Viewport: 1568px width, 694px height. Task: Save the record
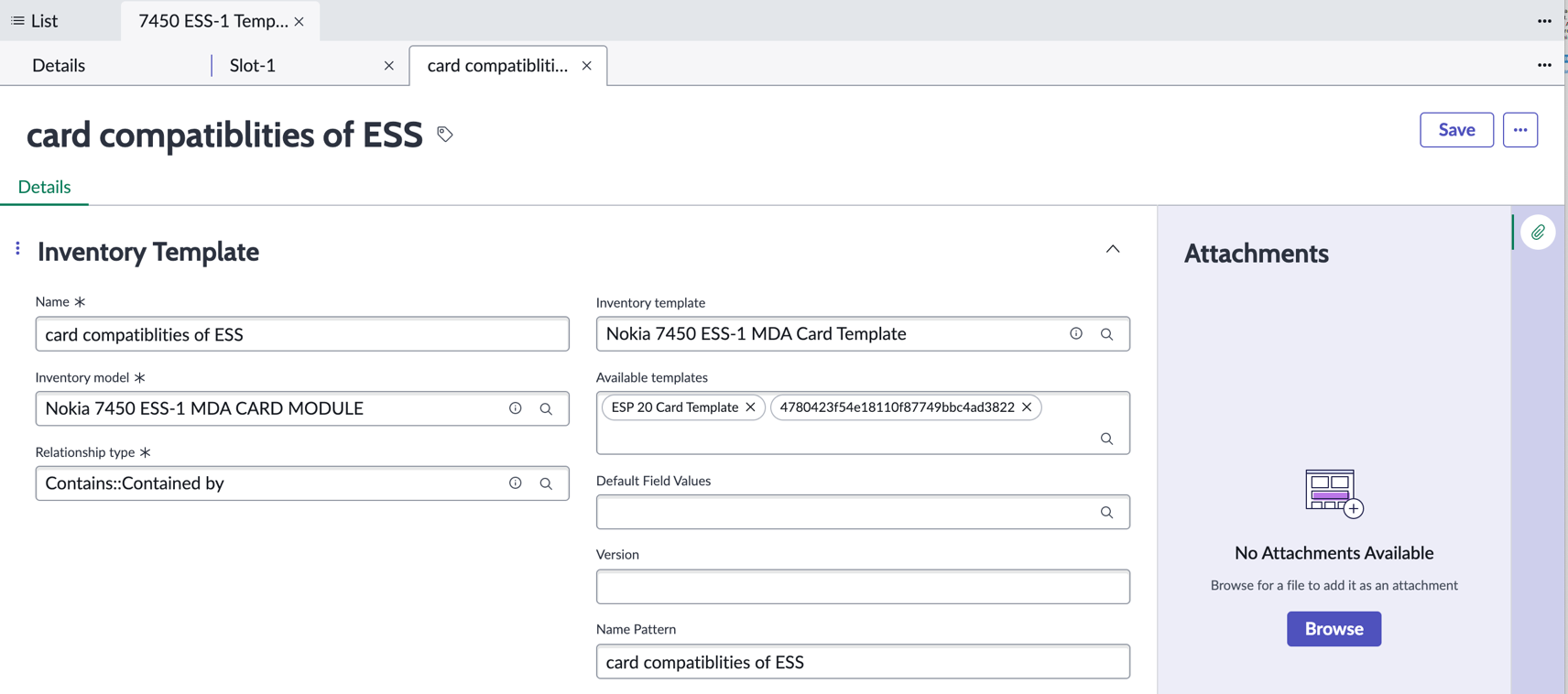coord(1456,130)
